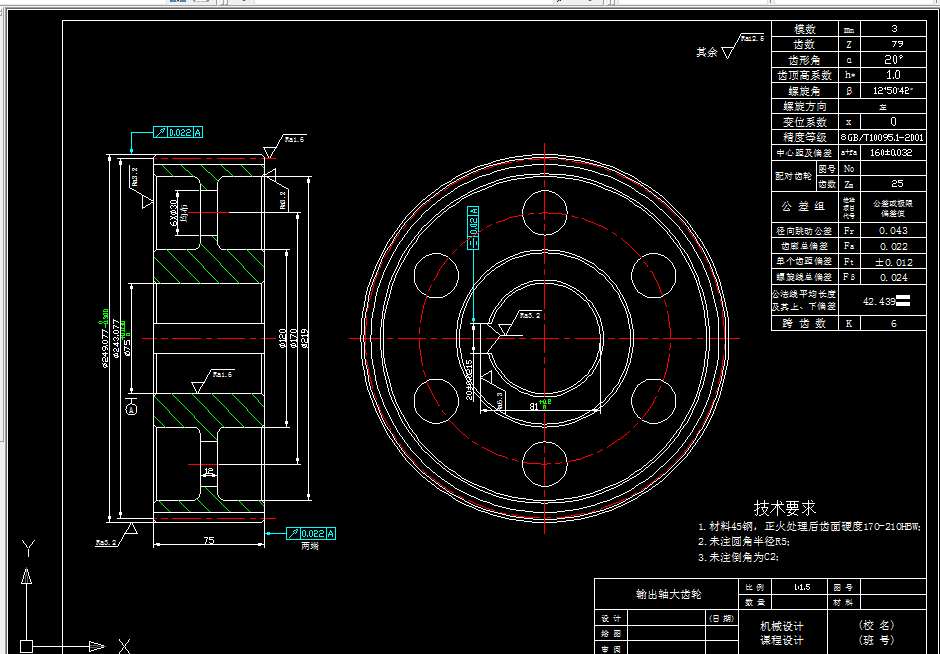Select the ø249.077 outer diameter dimension
The height and width of the screenshot is (654, 940).
pos(104,337)
